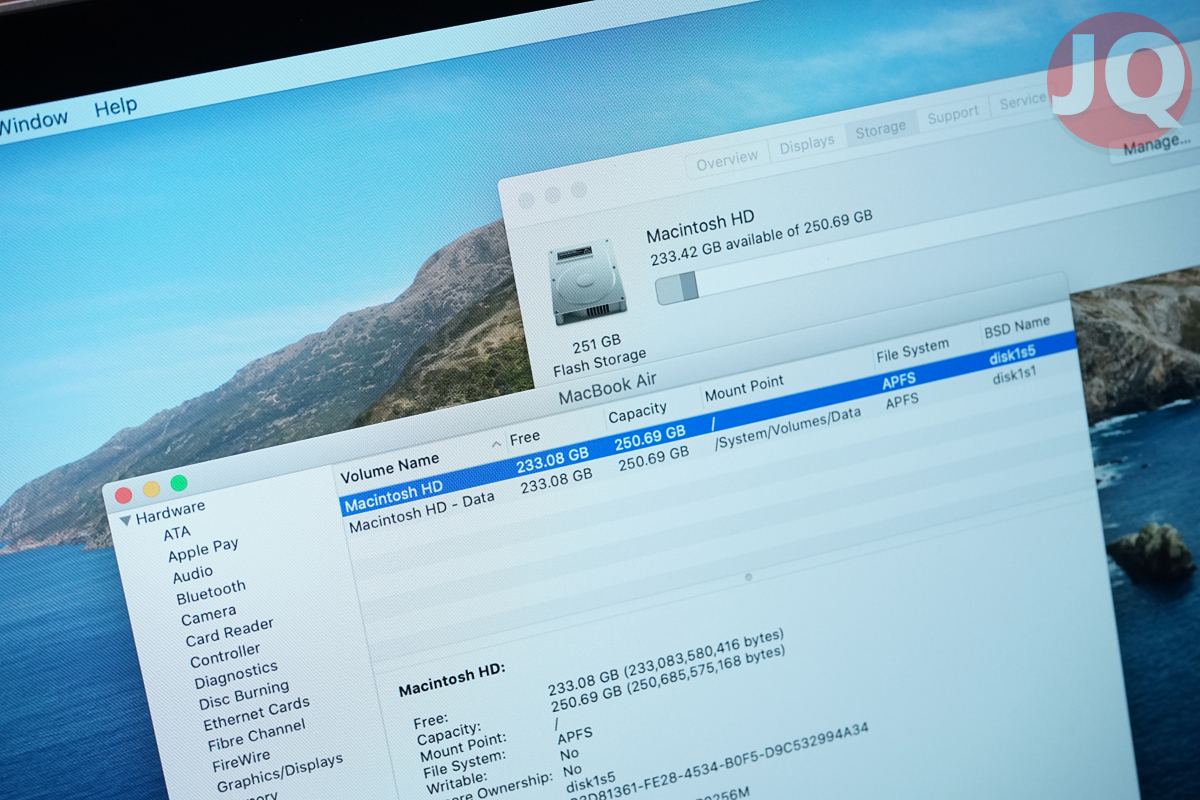
Task: Open the Window menu in the menu bar
Action: click(x=33, y=122)
